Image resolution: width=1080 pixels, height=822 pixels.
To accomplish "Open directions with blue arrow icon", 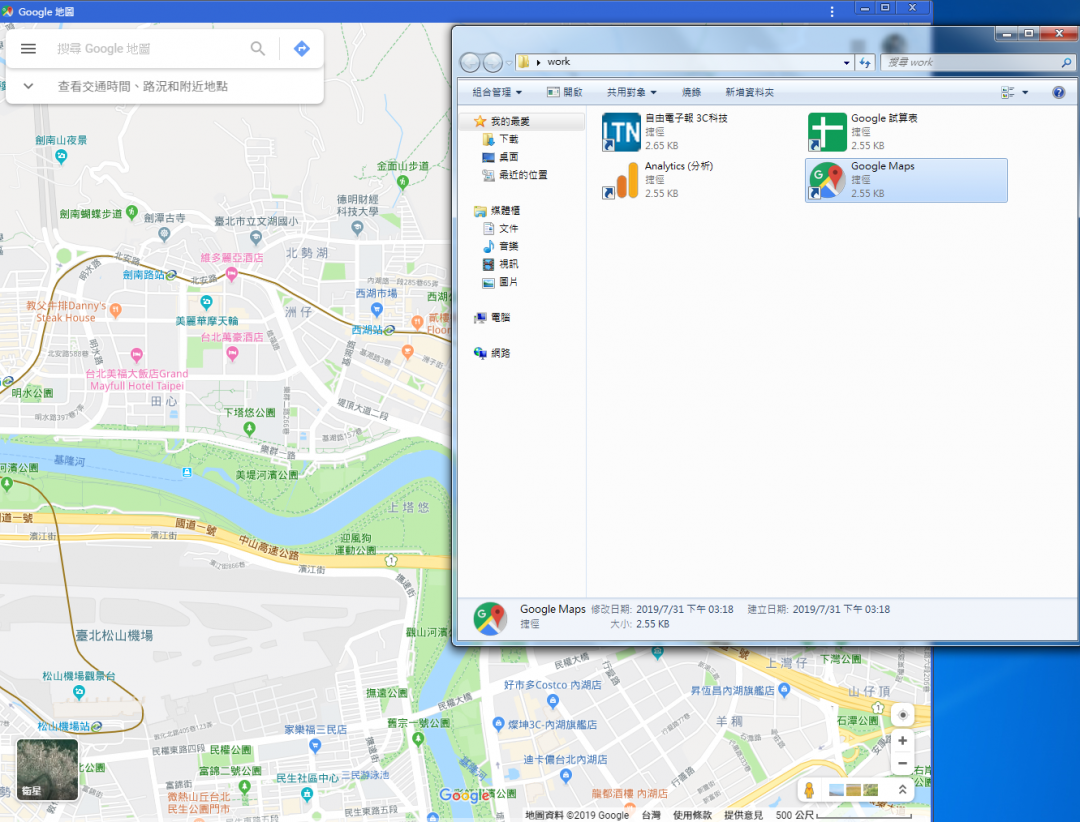I will [x=301, y=49].
